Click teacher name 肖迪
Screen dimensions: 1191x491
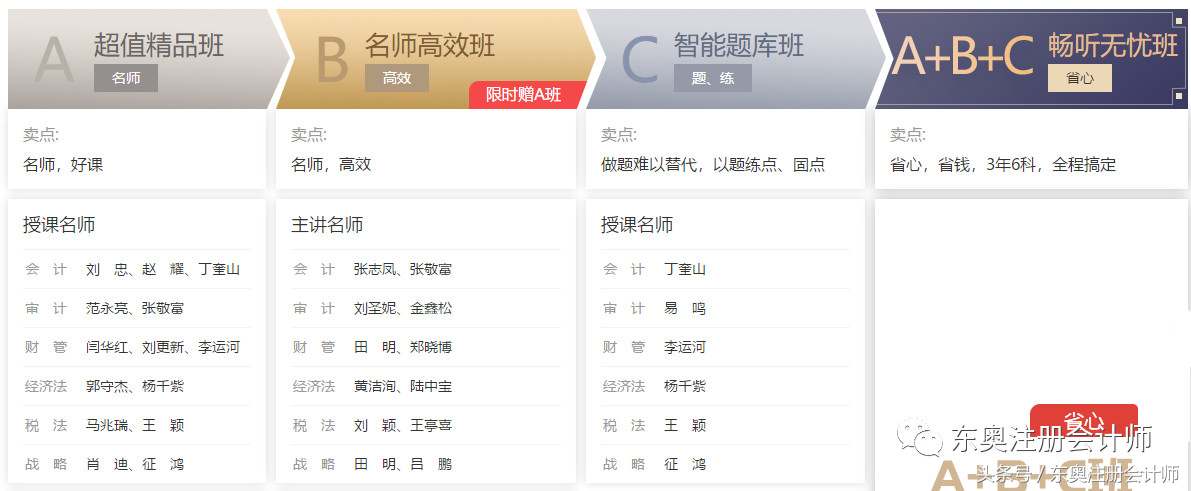coord(107,464)
